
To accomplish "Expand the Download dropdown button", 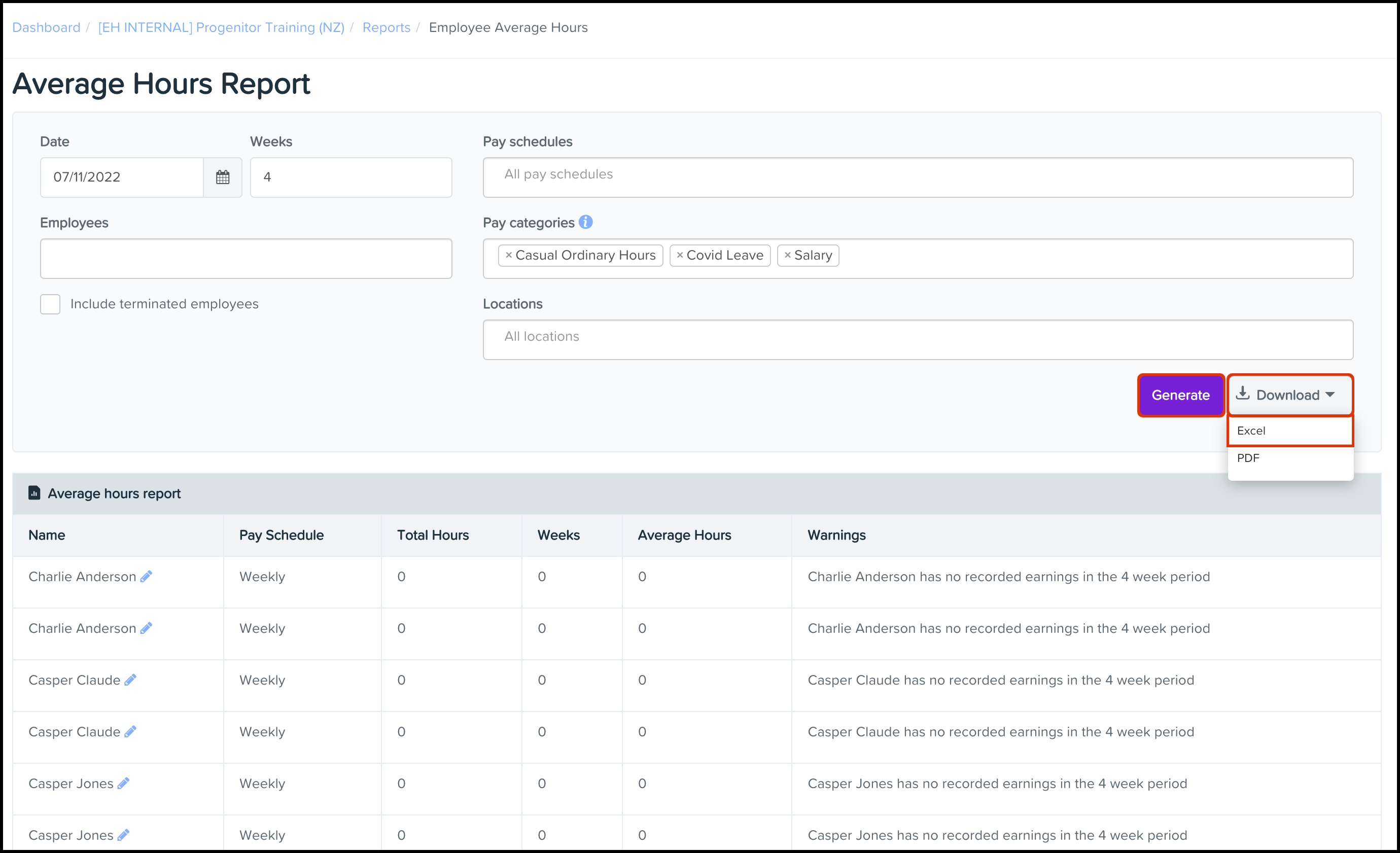I will tap(1289, 395).
